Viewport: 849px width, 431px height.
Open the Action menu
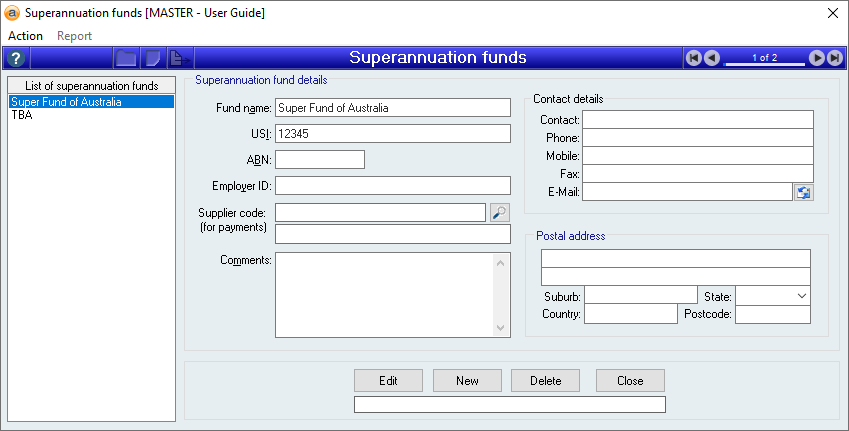coord(25,36)
